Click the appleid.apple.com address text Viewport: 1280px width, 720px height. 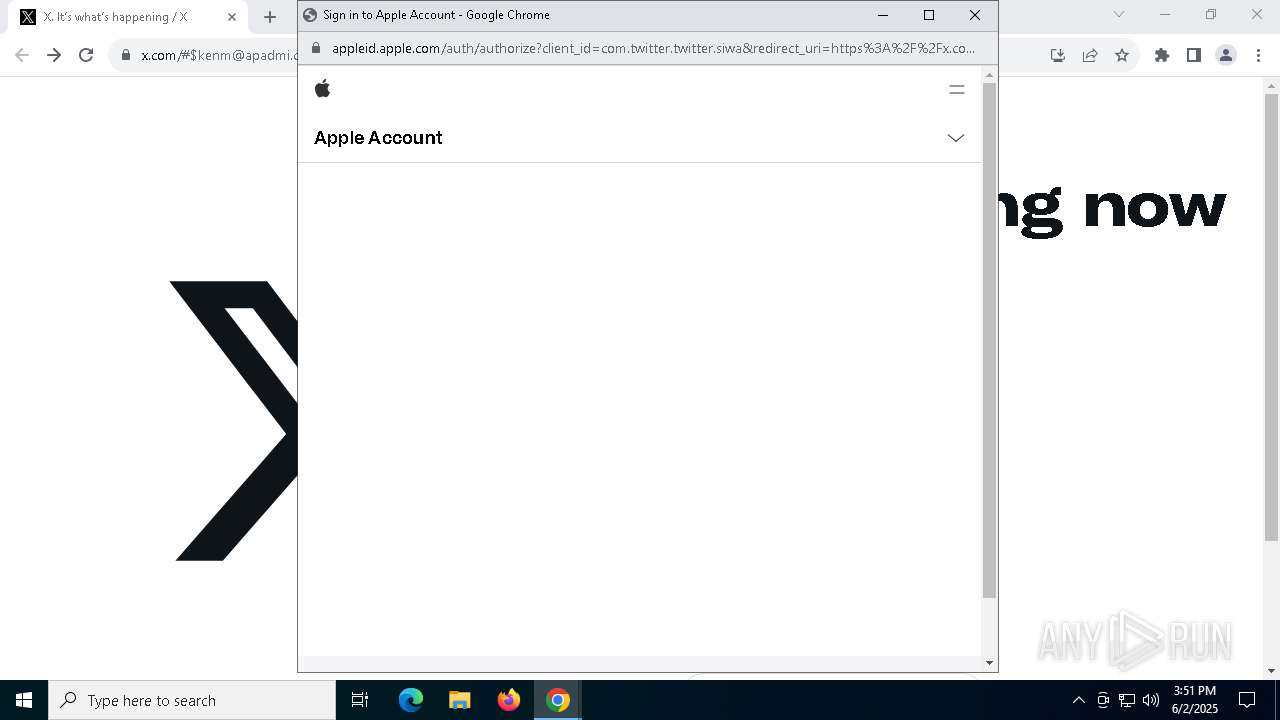coord(653,48)
